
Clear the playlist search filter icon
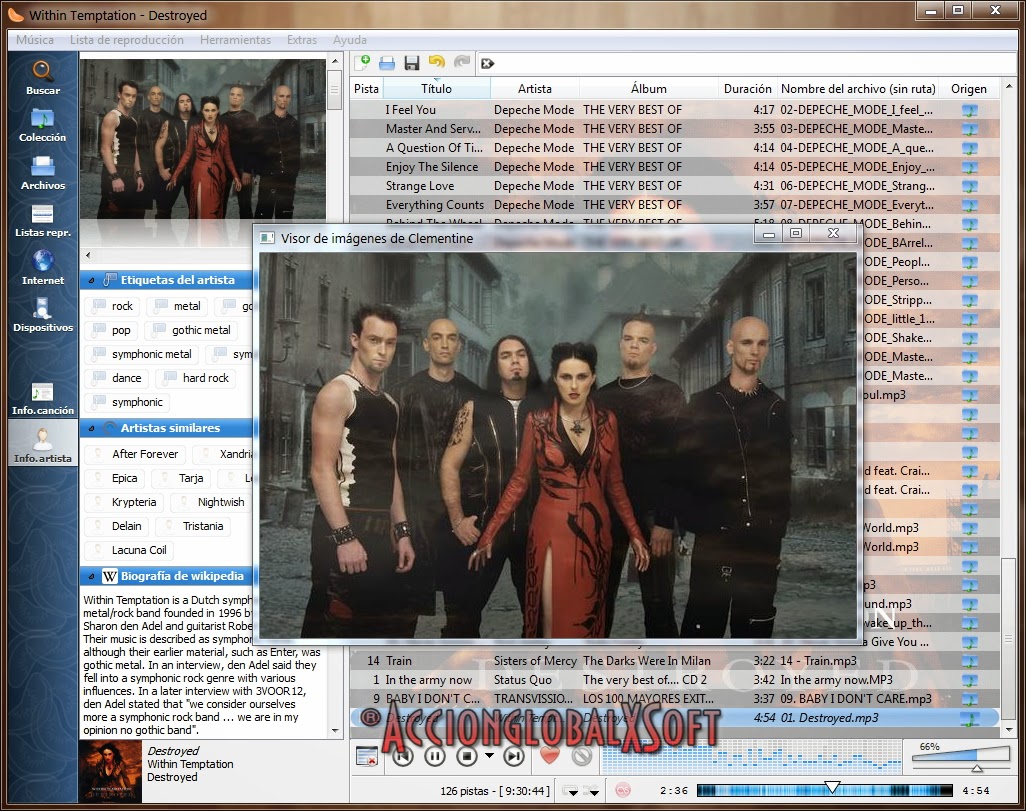click(x=487, y=63)
